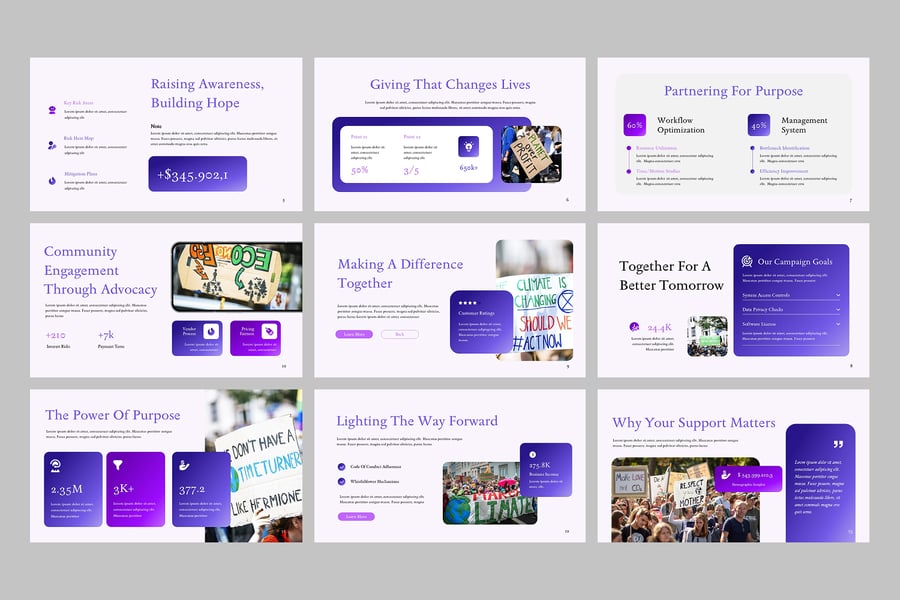Viewport: 900px width, 600px height.
Task: Click the pie chart icon in Vendor Process card
Action: (x=211, y=331)
